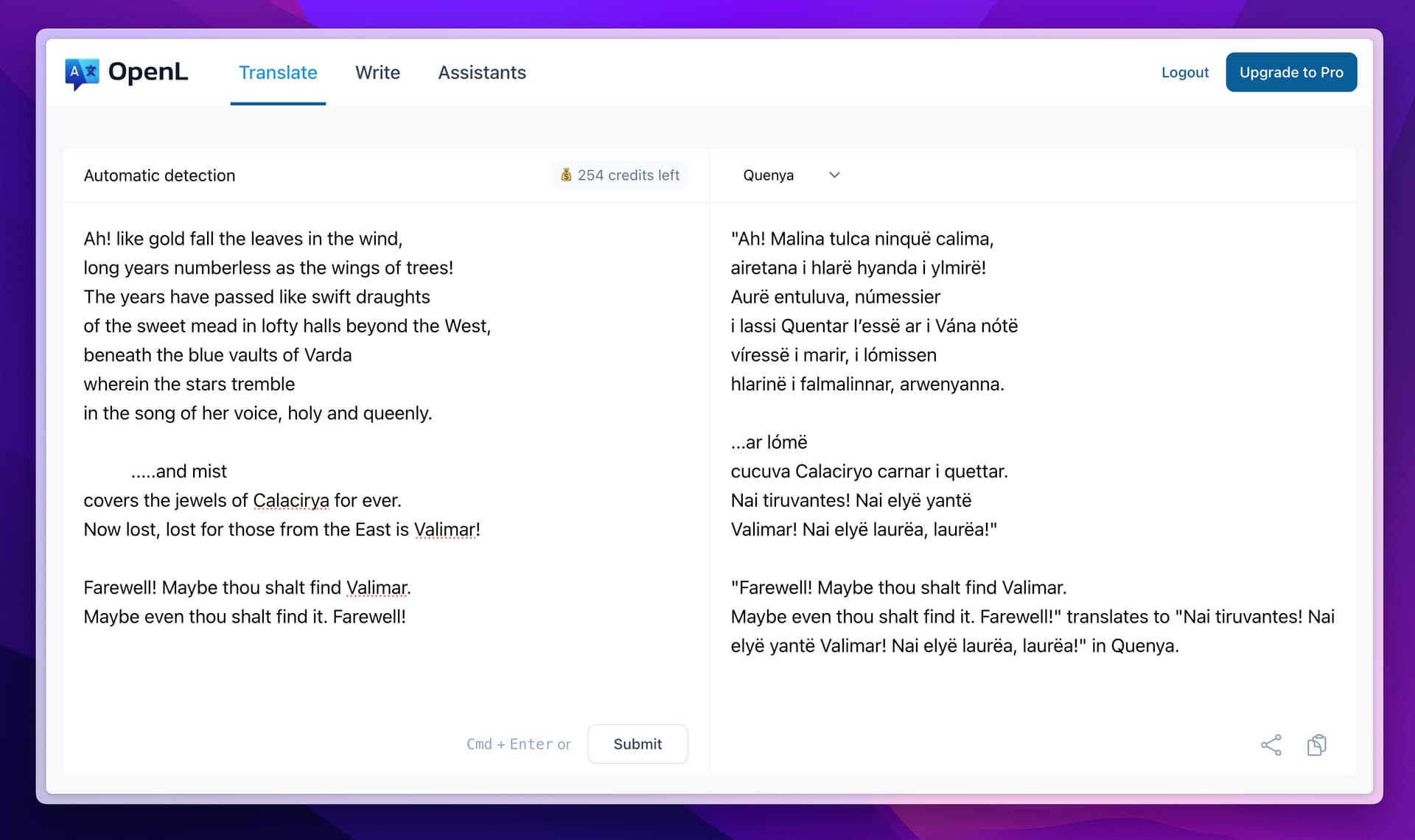Click the money bag credits icon
The height and width of the screenshot is (840, 1415).
pyautogui.click(x=566, y=175)
